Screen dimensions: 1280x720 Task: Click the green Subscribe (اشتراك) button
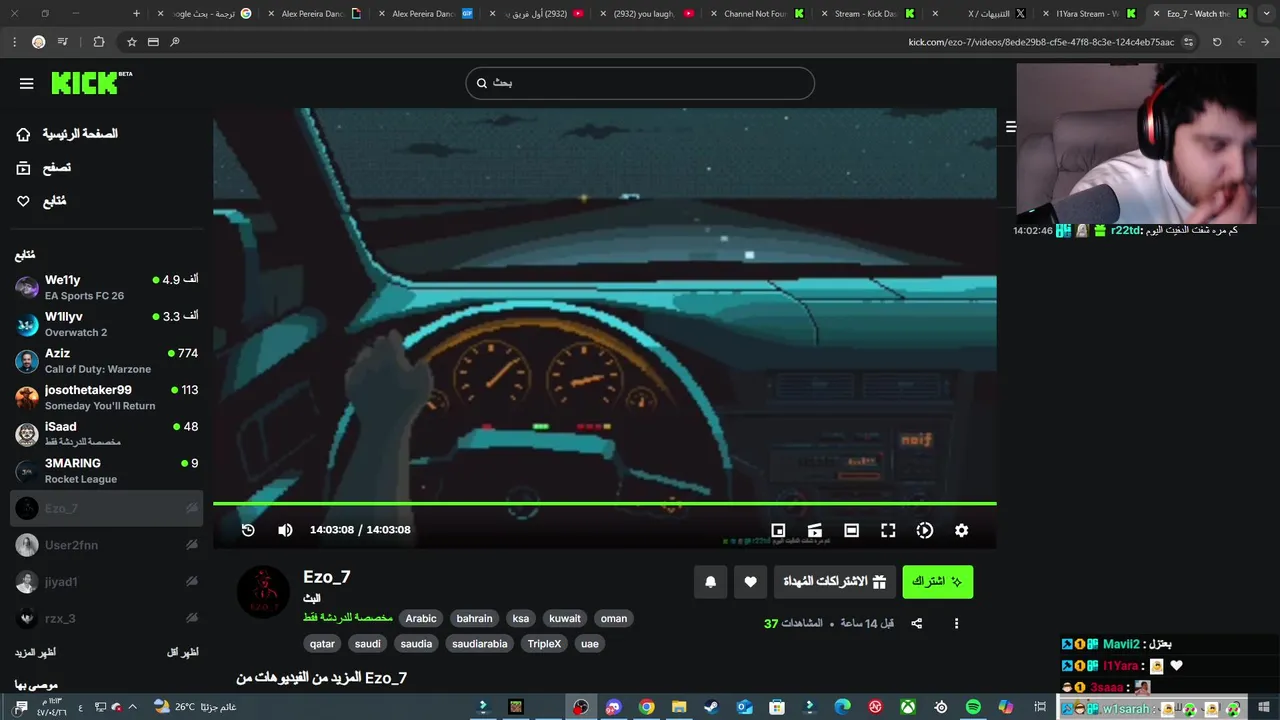(937, 582)
